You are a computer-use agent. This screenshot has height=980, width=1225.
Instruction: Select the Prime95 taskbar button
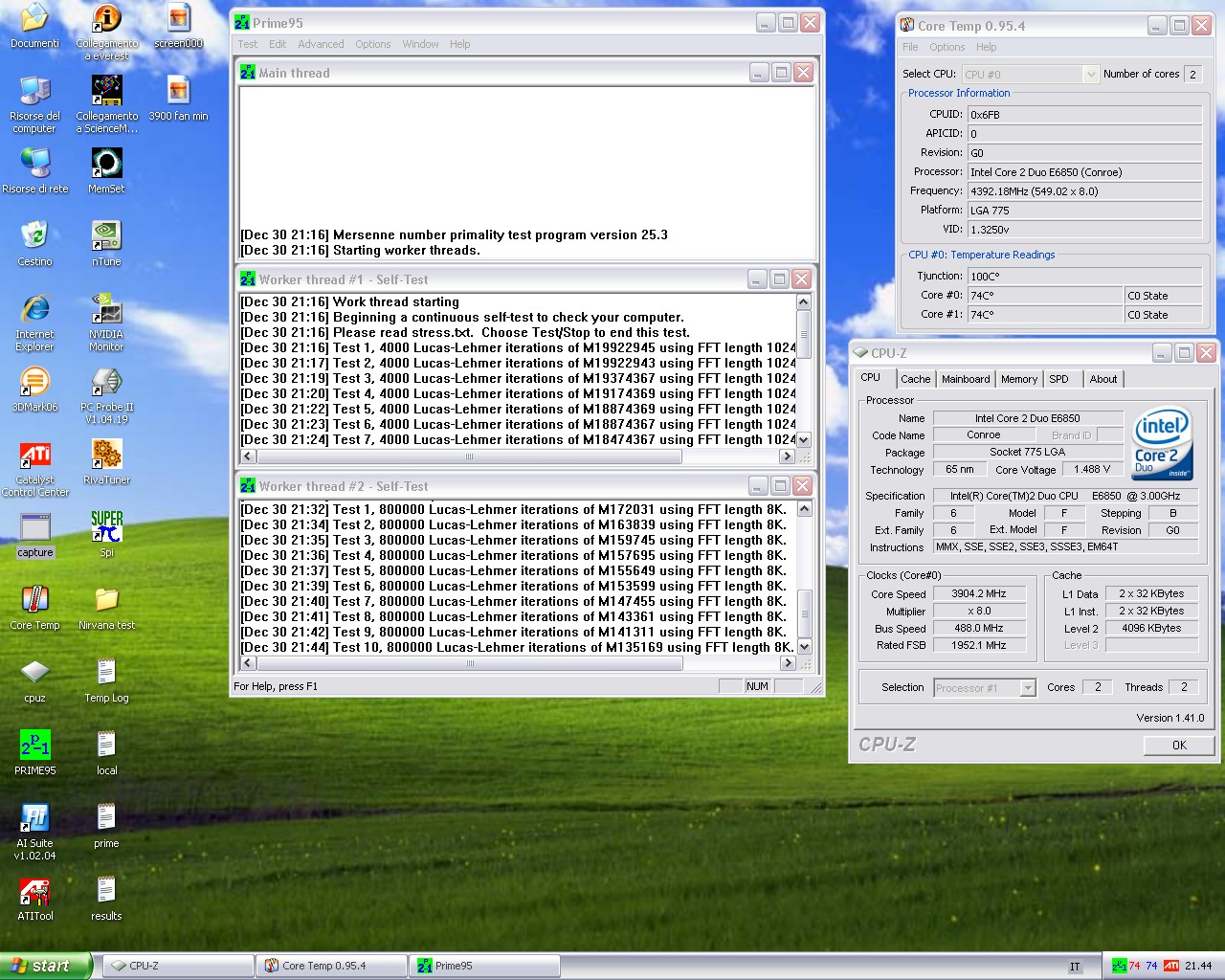pyautogui.click(x=484, y=966)
